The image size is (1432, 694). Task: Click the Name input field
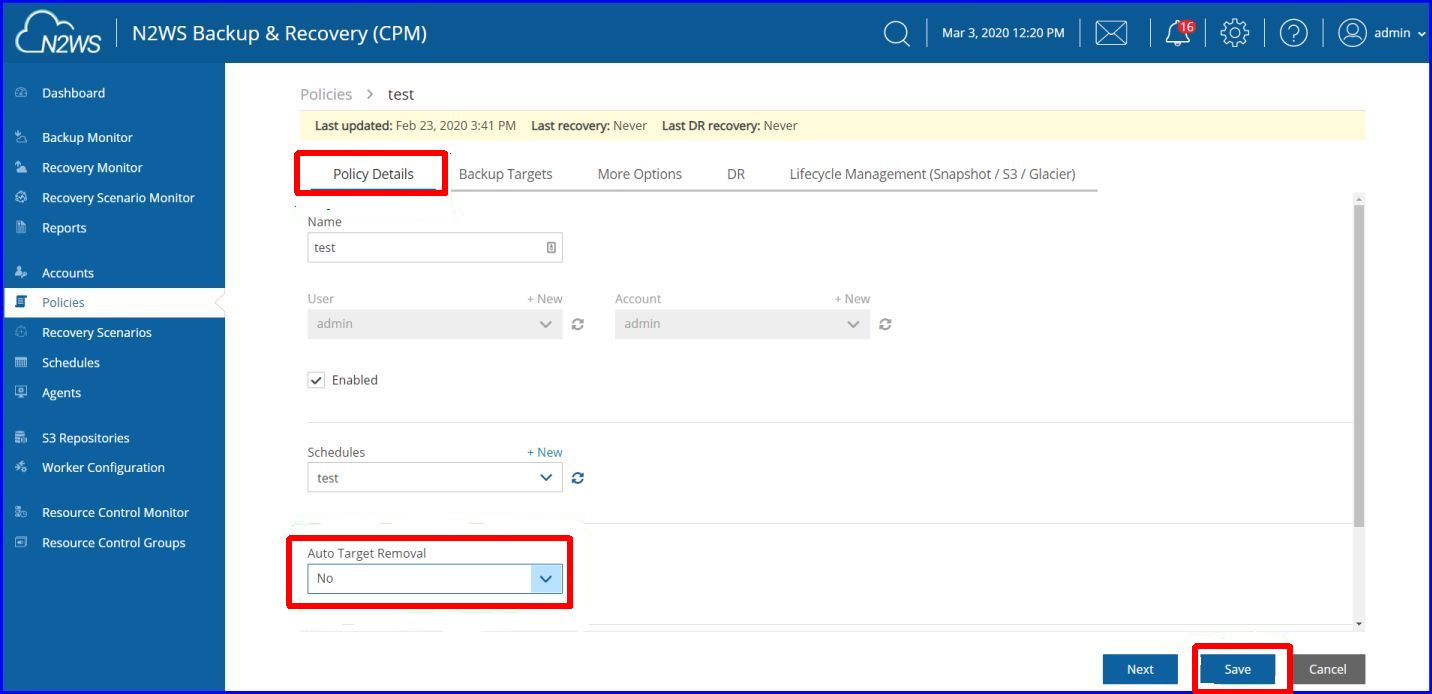pyautogui.click(x=435, y=247)
